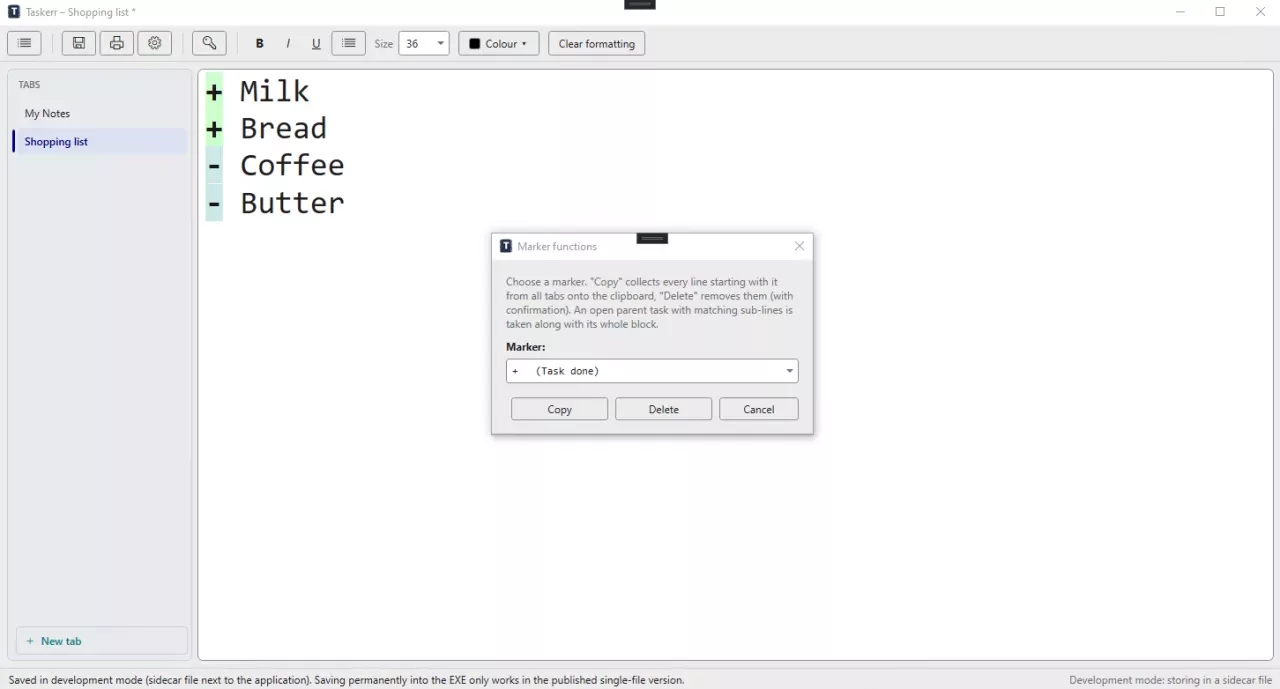Viewport: 1280px width, 689px height.
Task: Click the plus marker beside Bread
Action: (x=214, y=128)
